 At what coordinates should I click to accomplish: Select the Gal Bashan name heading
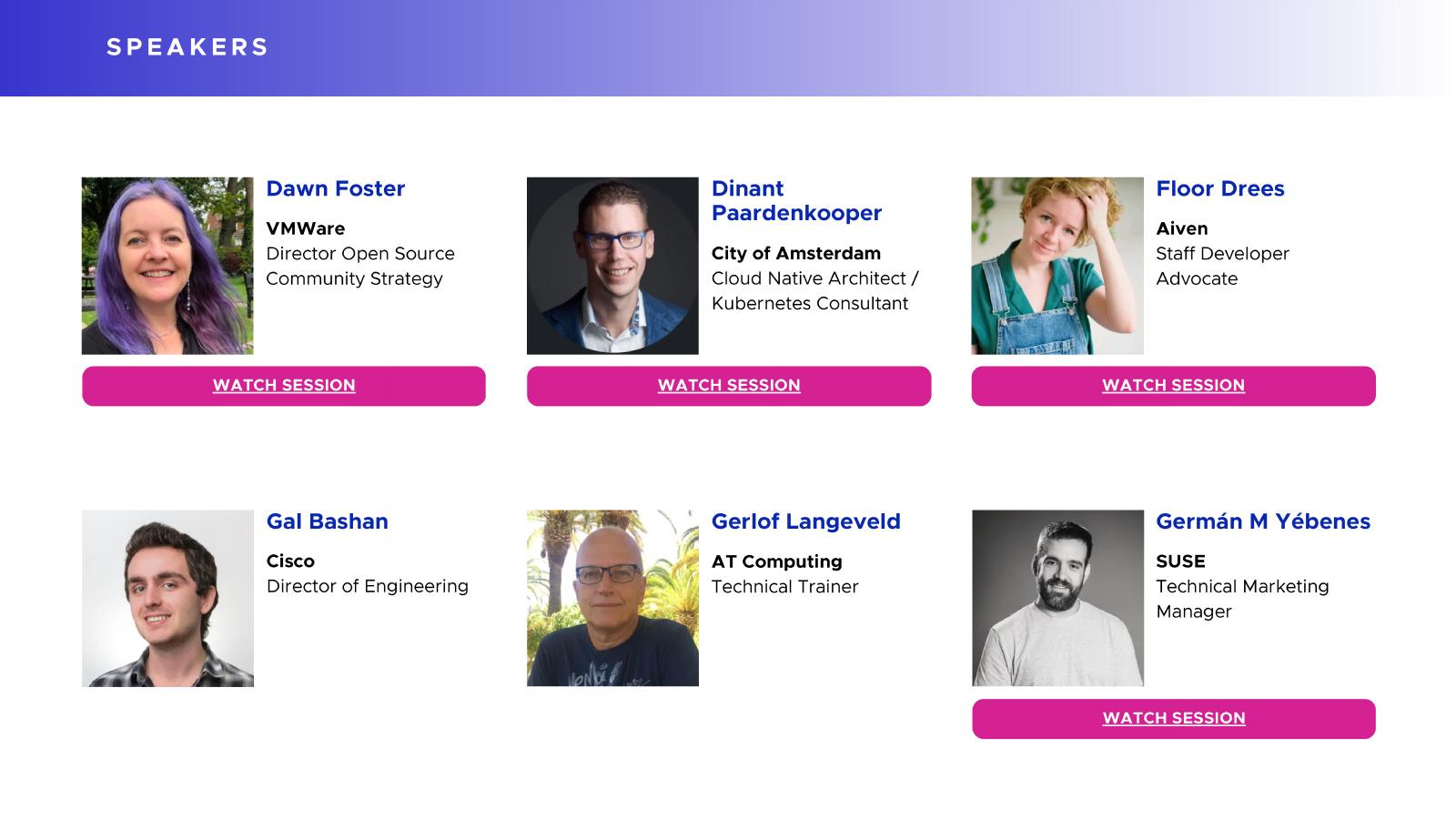pos(327,521)
